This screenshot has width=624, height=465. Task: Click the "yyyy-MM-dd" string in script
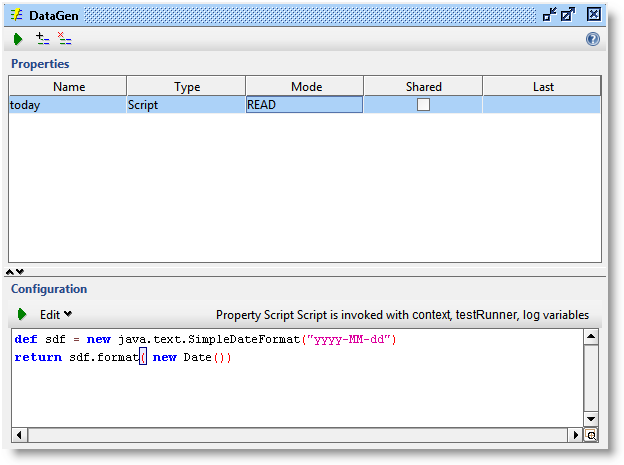click(x=349, y=340)
